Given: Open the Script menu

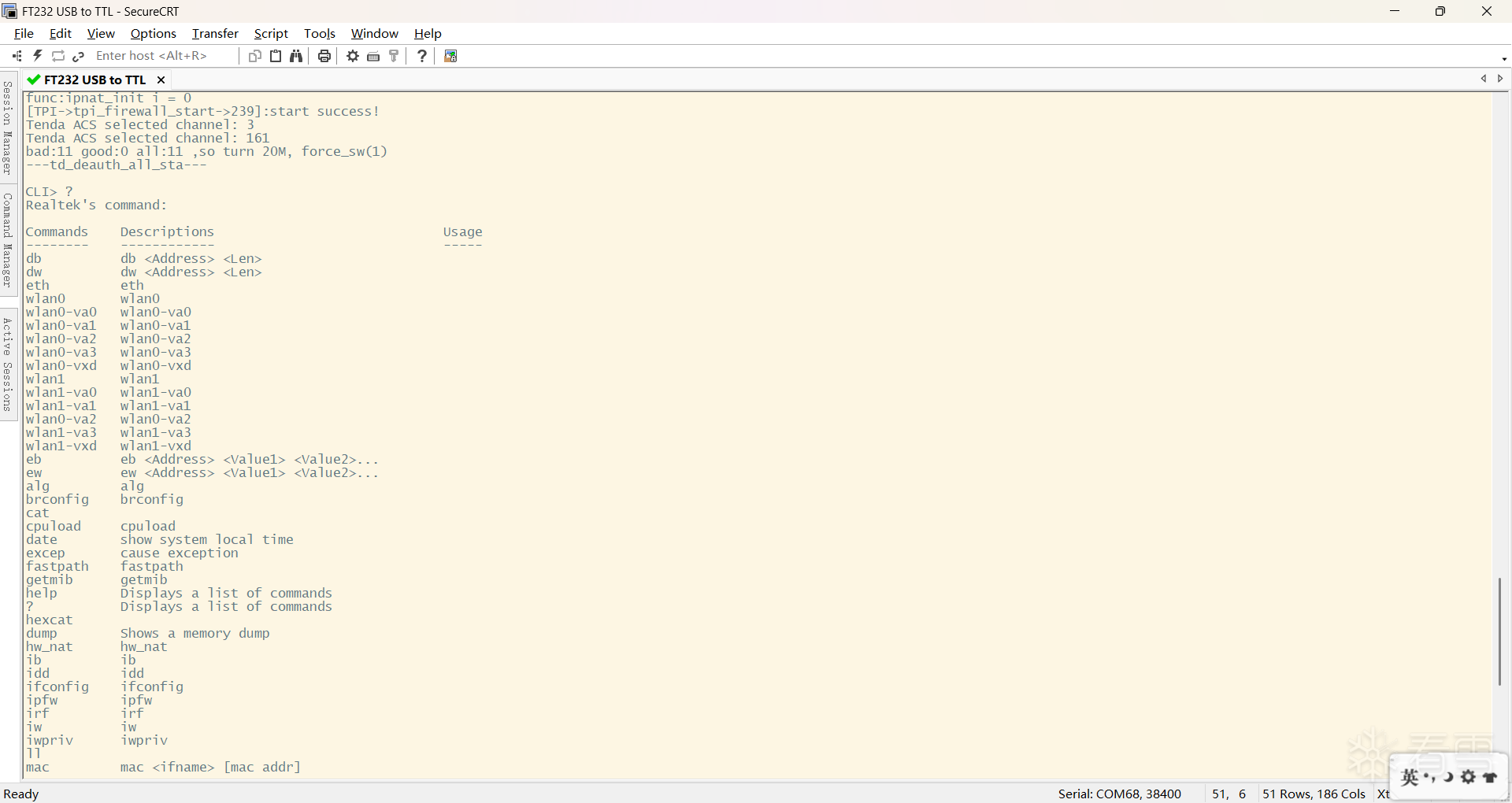Looking at the screenshot, I should coord(271,33).
